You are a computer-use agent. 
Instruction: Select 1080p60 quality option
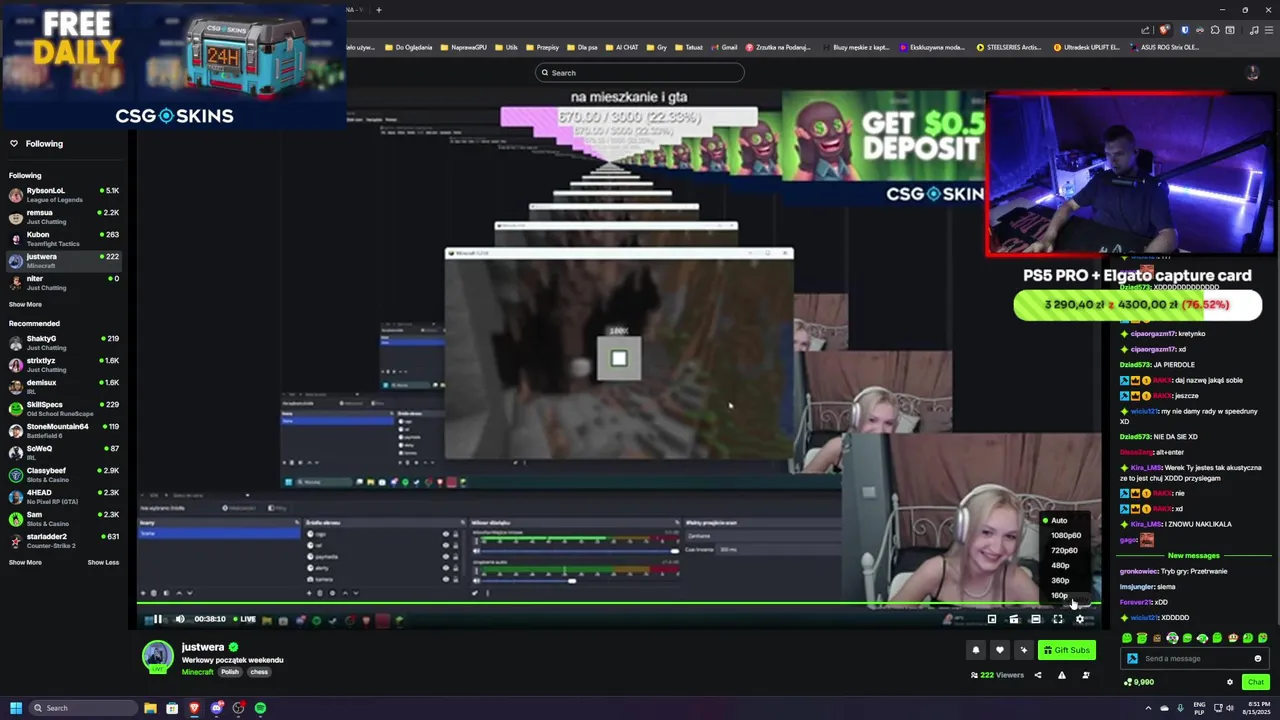point(1065,535)
